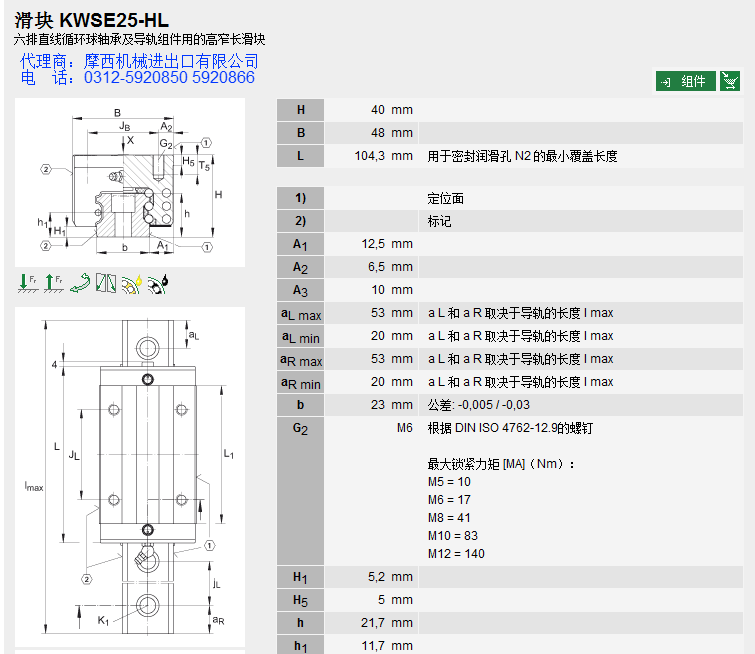This screenshot has height=654, width=755.
Task: Click the G2 parameter label cell
Action: 300,428
